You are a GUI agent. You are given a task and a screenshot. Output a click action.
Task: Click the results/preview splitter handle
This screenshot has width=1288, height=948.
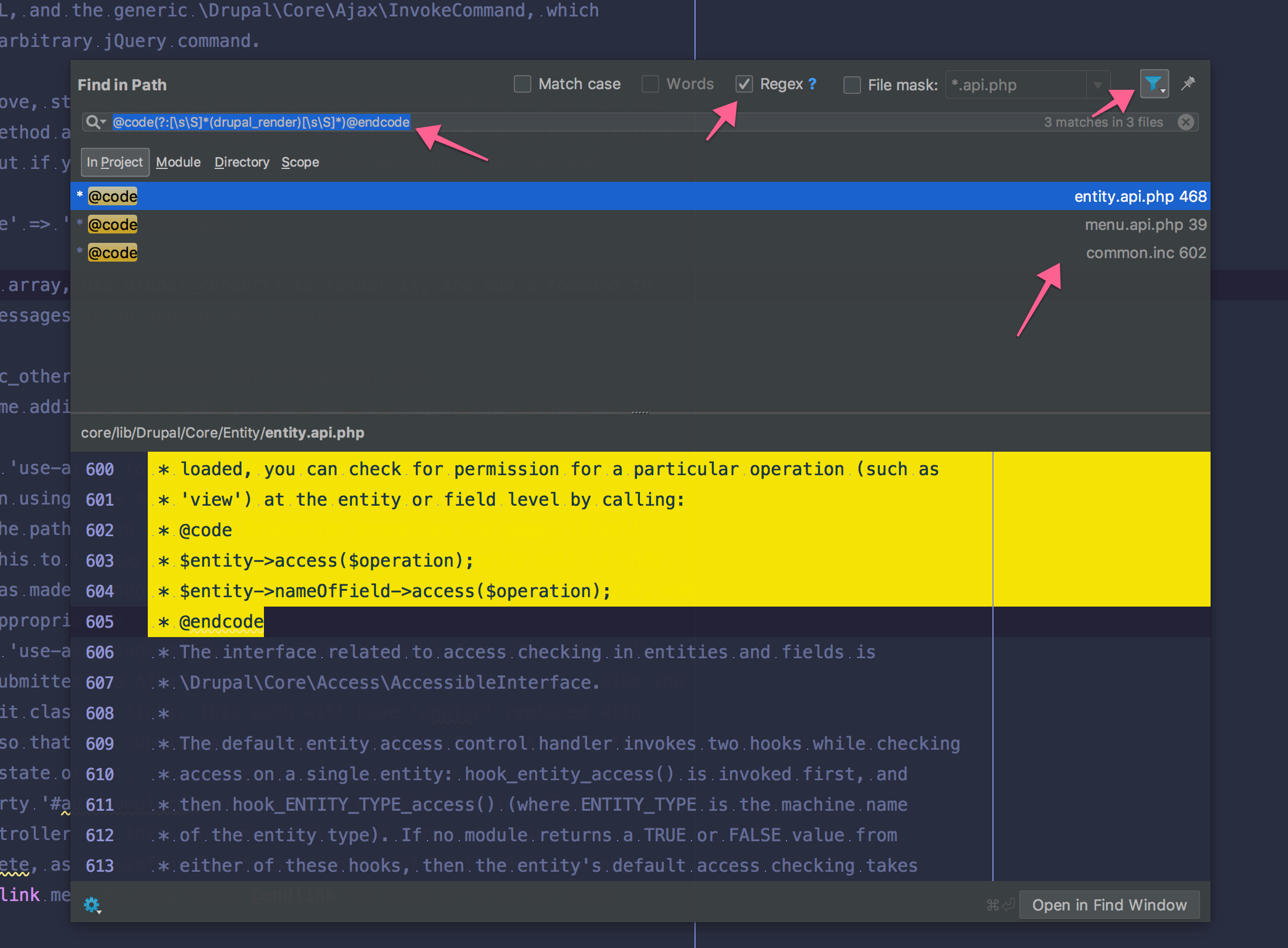[x=640, y=413]
